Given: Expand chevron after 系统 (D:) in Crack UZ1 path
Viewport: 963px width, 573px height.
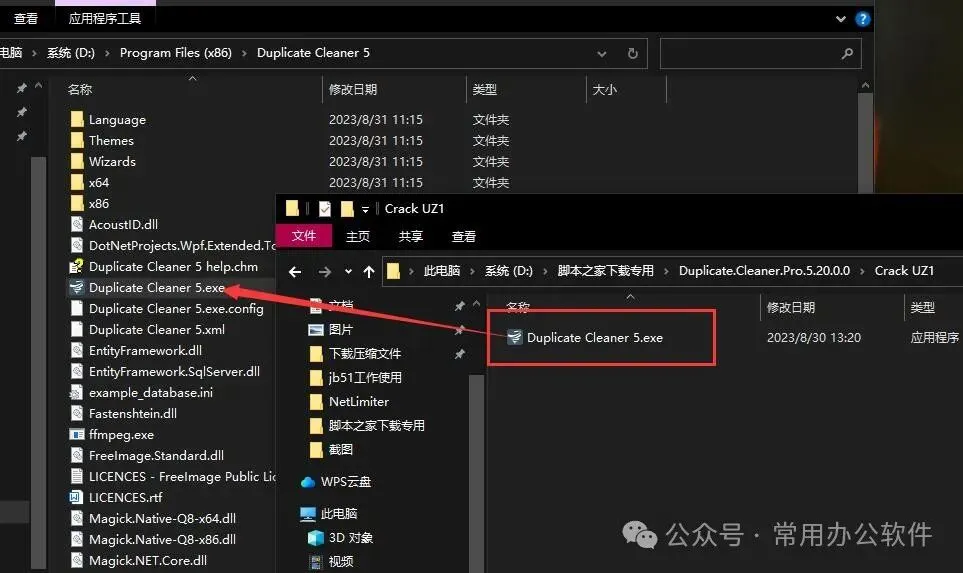Looking at the screenshot, I should coord(545,271).
